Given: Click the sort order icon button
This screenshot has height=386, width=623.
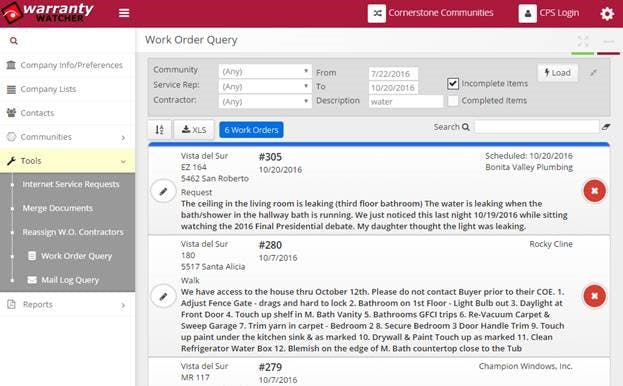Looking at the screenshot, I should point(159,129).
